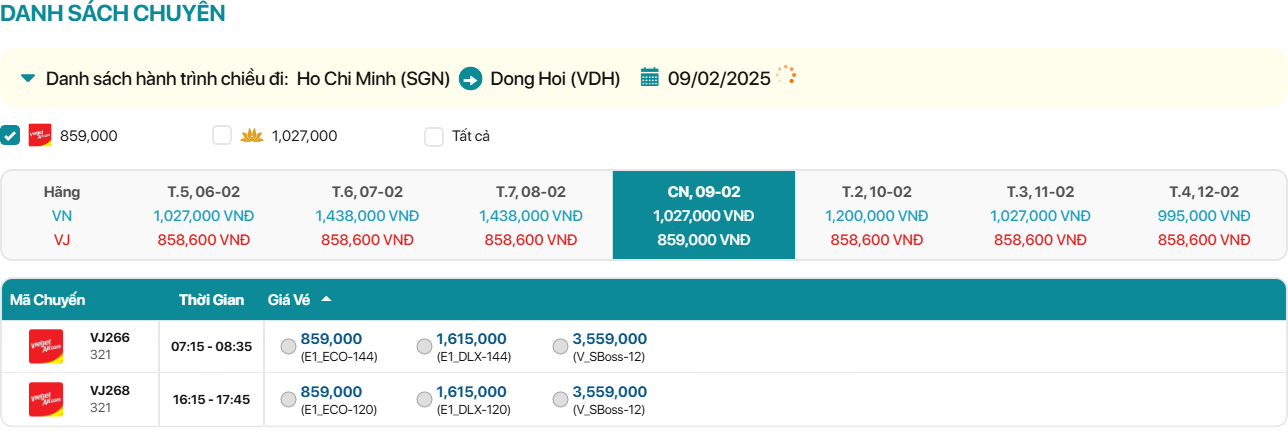Viewport: 1288px width, 444px height.
Task: Click the Vietjet logo on flight VJ266
Action: (x=46, y=346)
